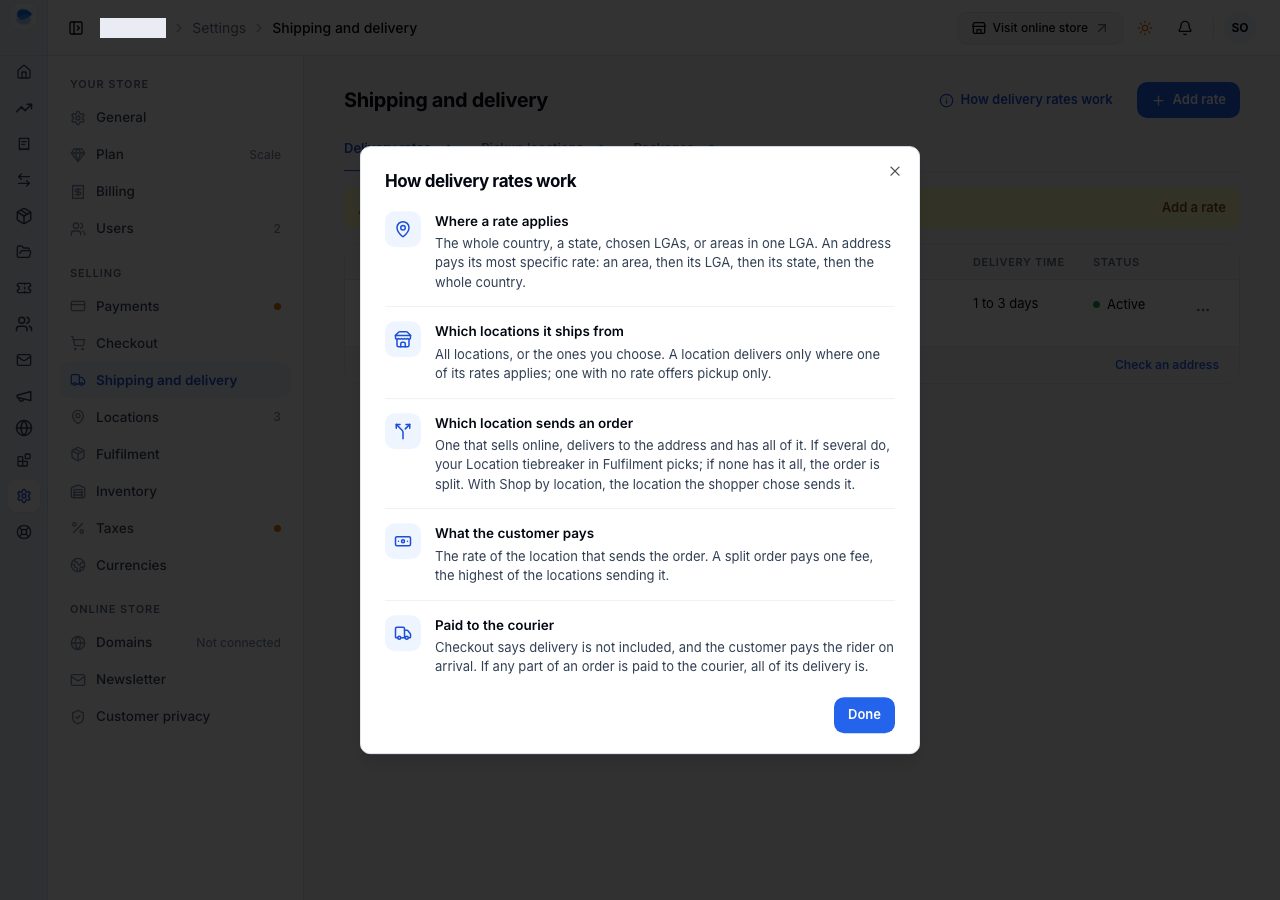The width and height of the screenshot is (1280, 900).
Task: Click the envelope icon in the left rail
Action: tap(24, 360)
